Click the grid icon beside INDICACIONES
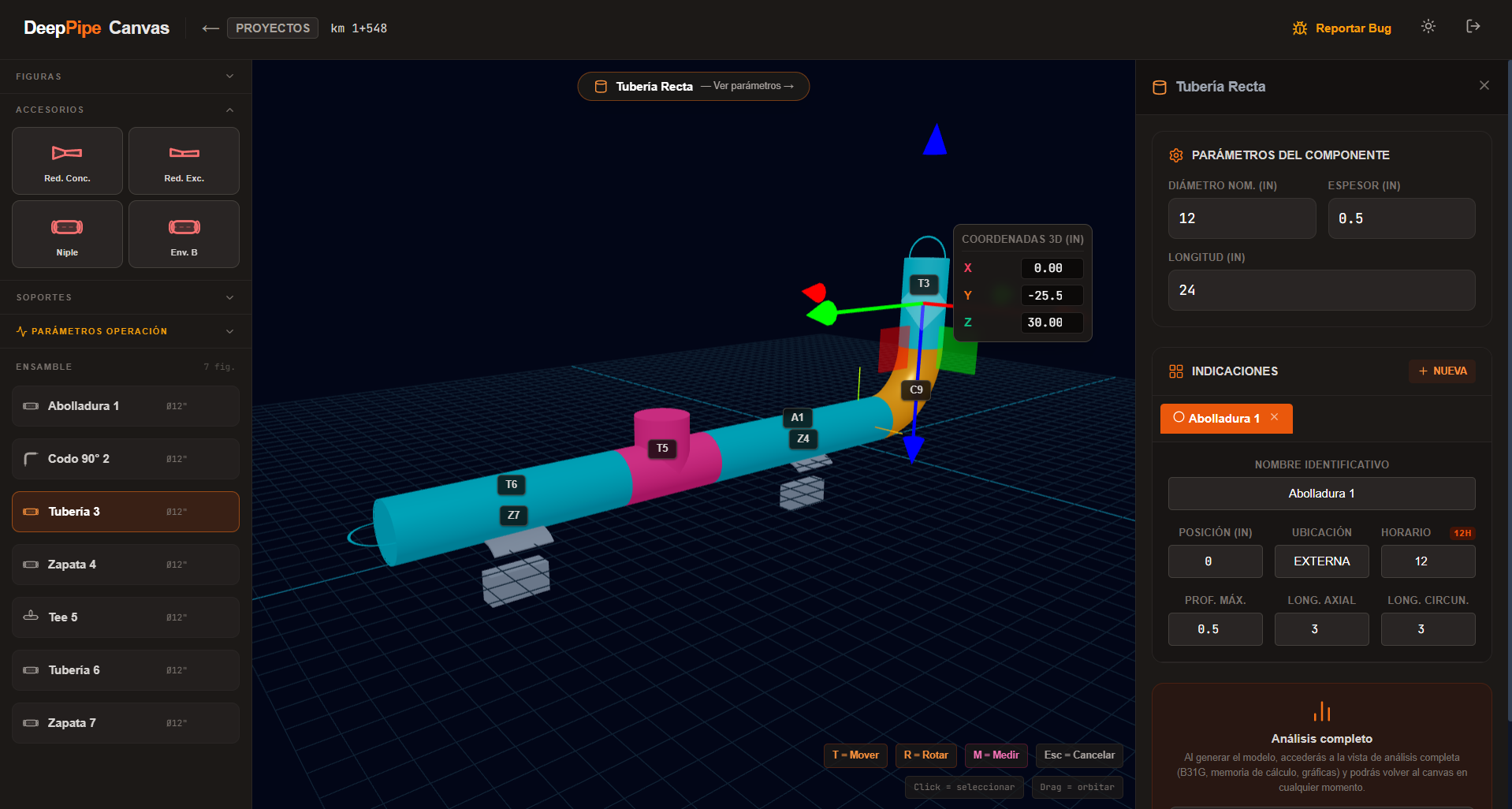The width and height of the screenshot is (1512, 809). 1176,371
